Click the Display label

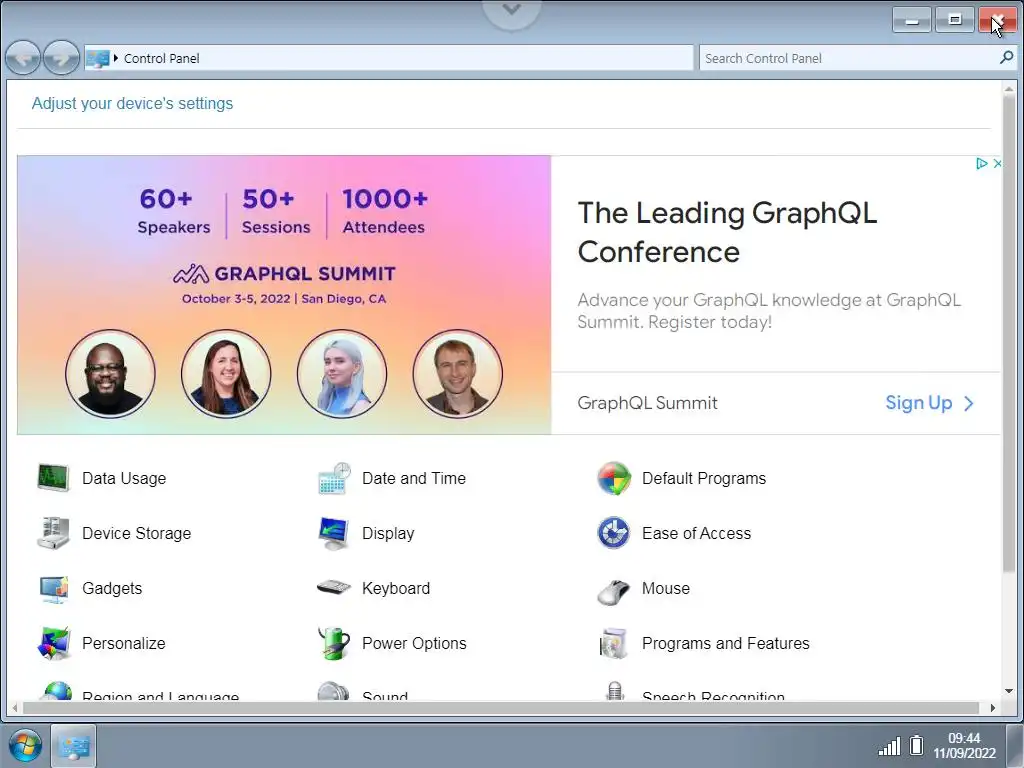tap(388, 533)
